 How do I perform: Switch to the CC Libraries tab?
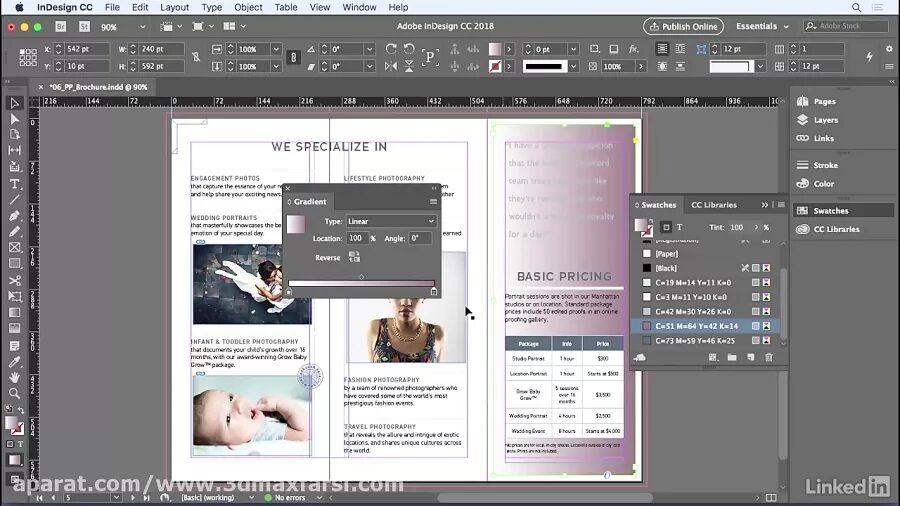pyautogui.click(x=713, y=205)
